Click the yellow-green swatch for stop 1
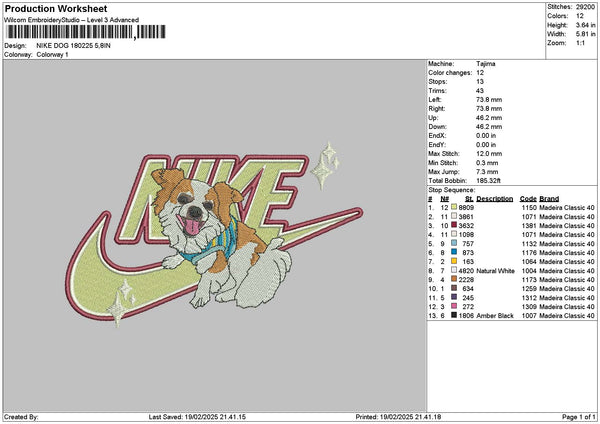This screenshot has height=424, width=600. click(454, 207)
